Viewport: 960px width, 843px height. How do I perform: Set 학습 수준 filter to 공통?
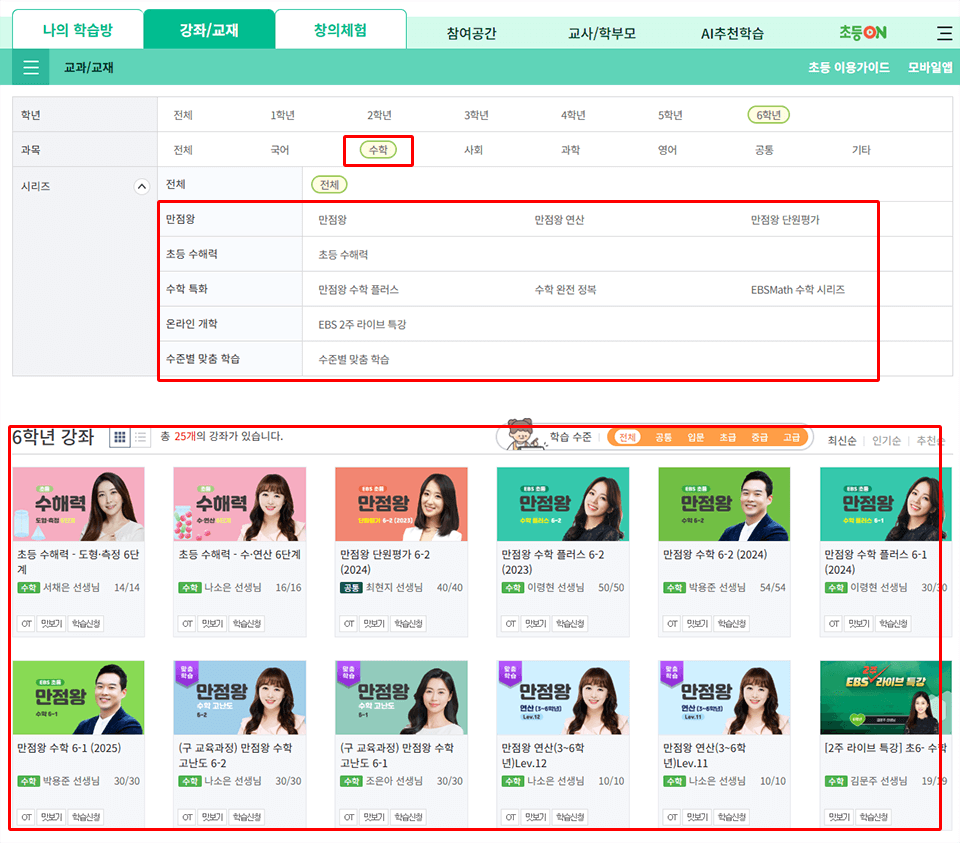pyautogui.click(x=663, y=437)
